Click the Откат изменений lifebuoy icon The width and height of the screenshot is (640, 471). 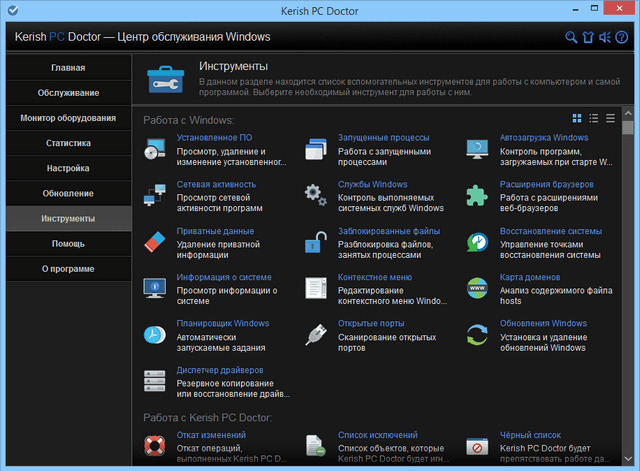pyautogui.click(x=155, y=445)
